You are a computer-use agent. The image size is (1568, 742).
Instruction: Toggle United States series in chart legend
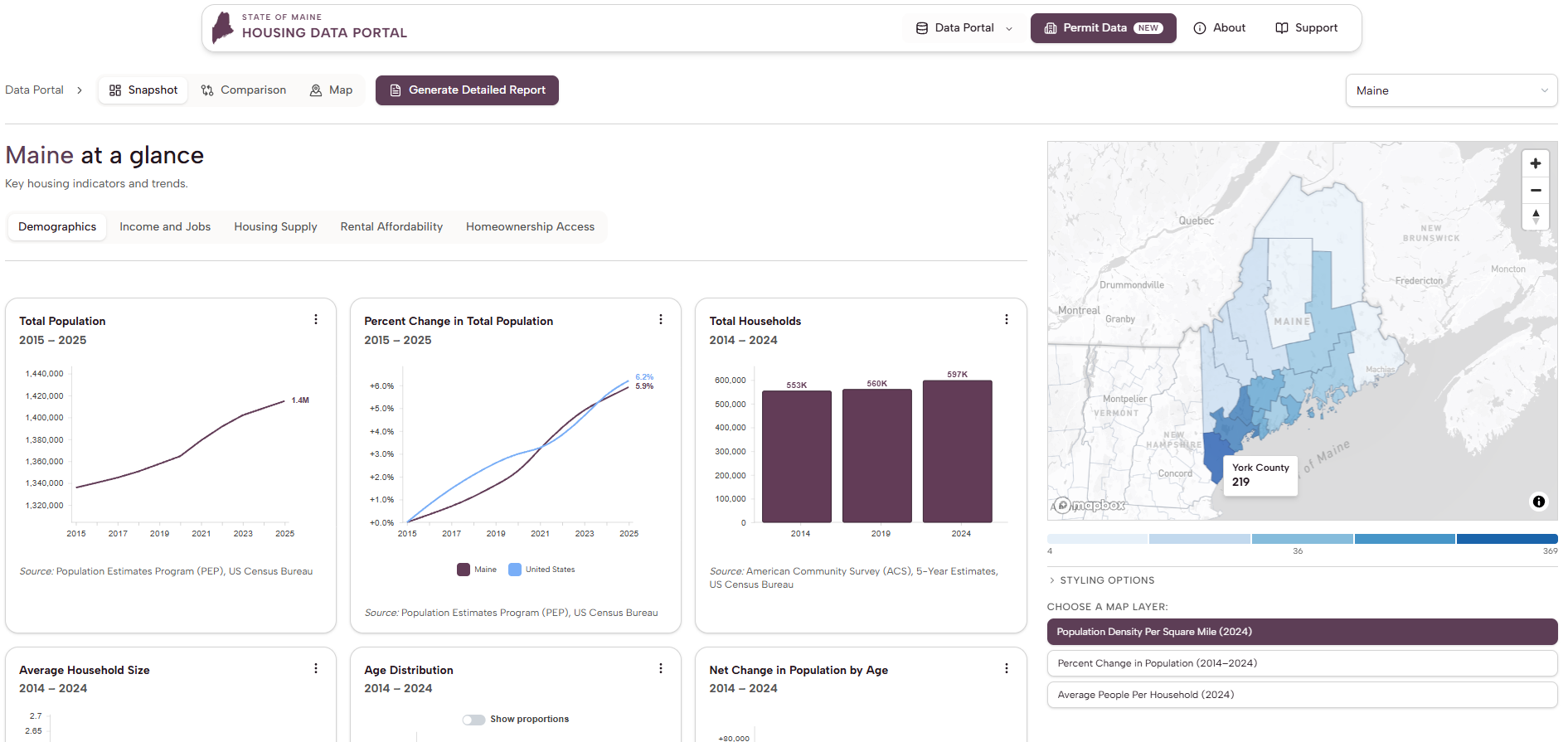pyautogui.click(x=541, y=570)
